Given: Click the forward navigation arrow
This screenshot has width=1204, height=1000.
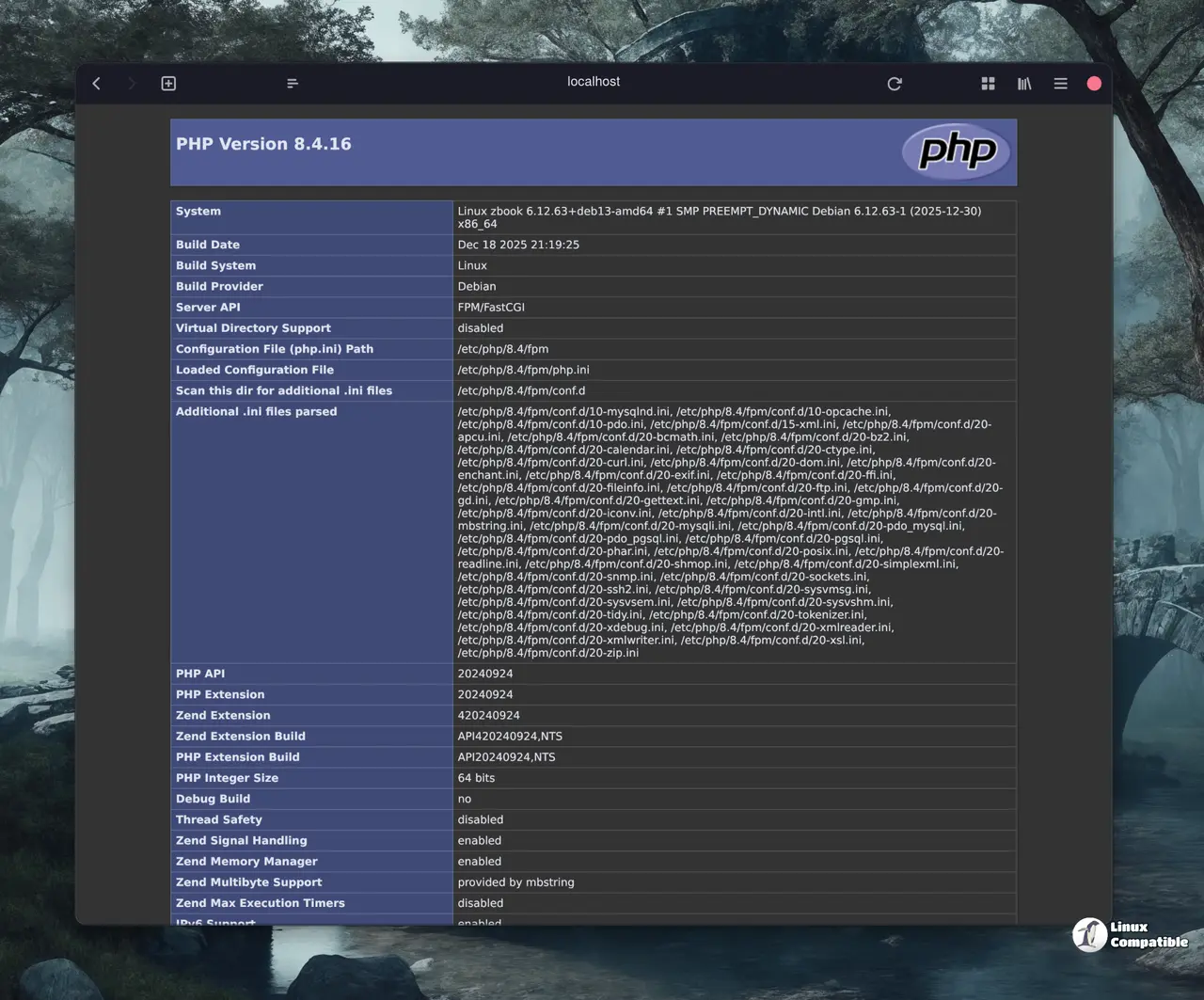Looking at the screenshot, I should [x=132, y=84].
